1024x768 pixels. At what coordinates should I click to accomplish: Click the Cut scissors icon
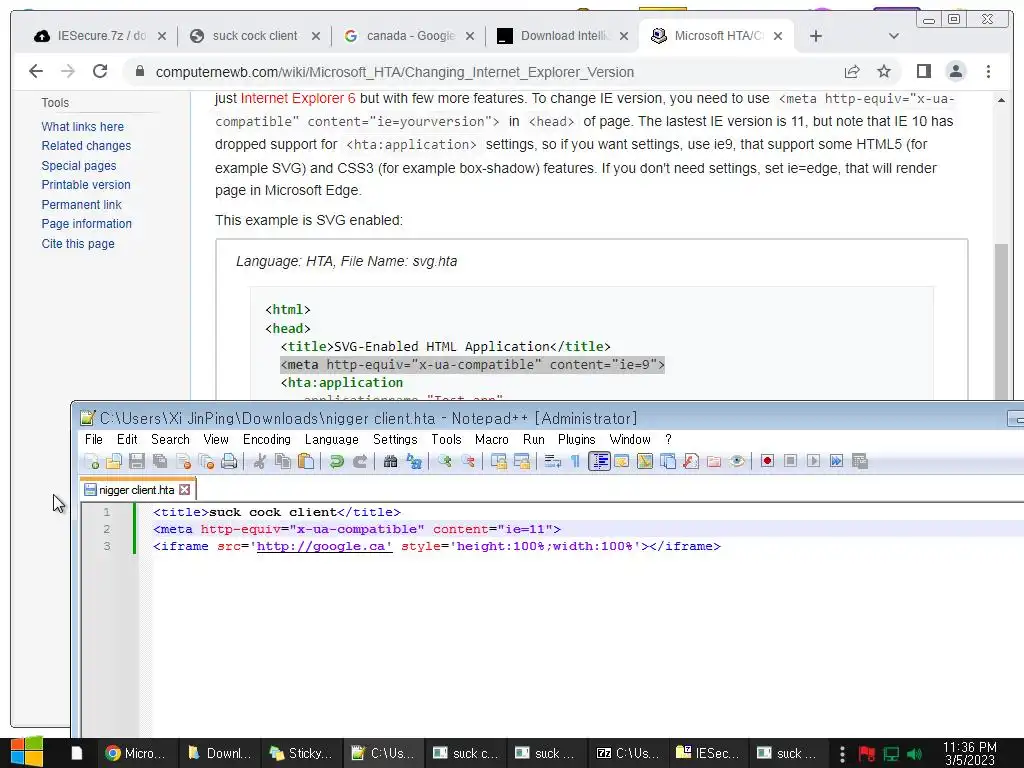click(x=259, y=462)
